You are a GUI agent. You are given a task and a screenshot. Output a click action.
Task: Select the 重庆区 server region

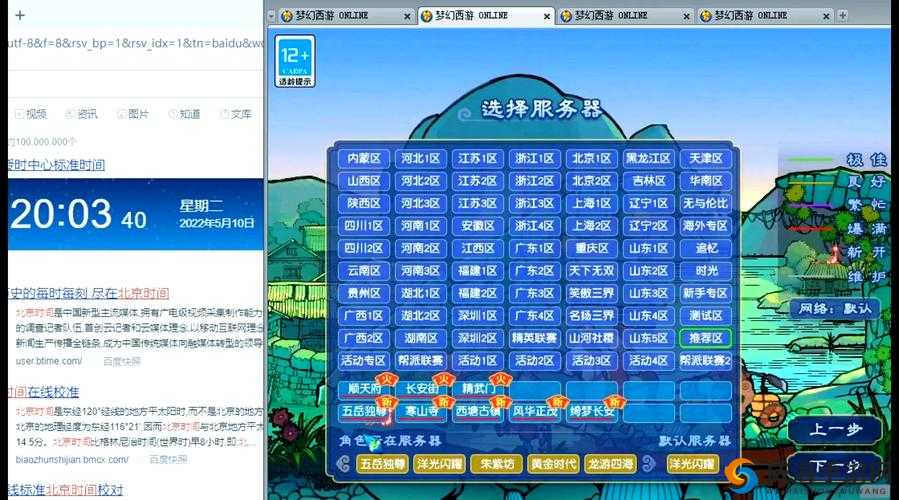click(x=591, y=248)
